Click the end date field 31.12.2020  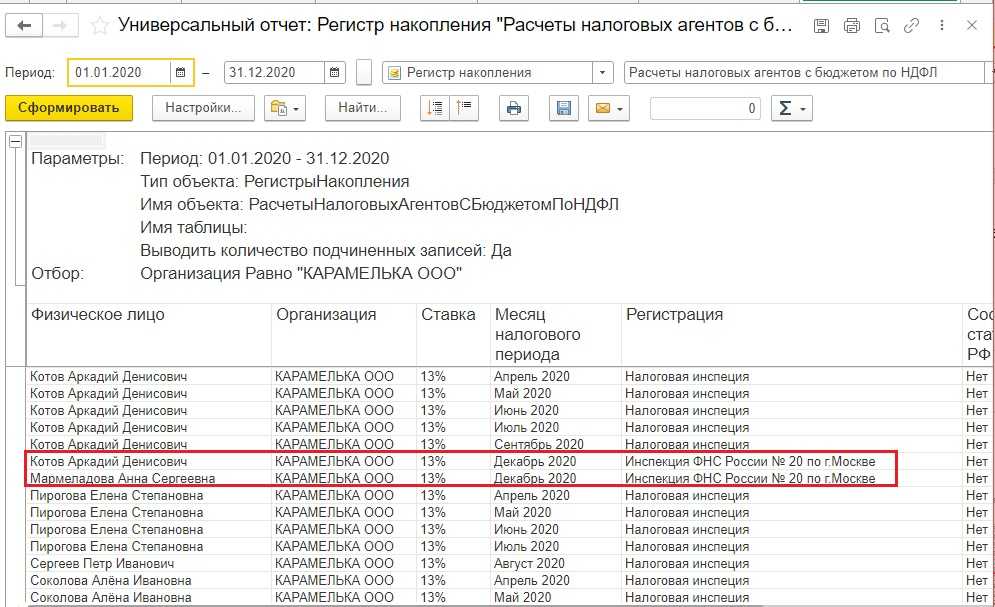[274, 72]
